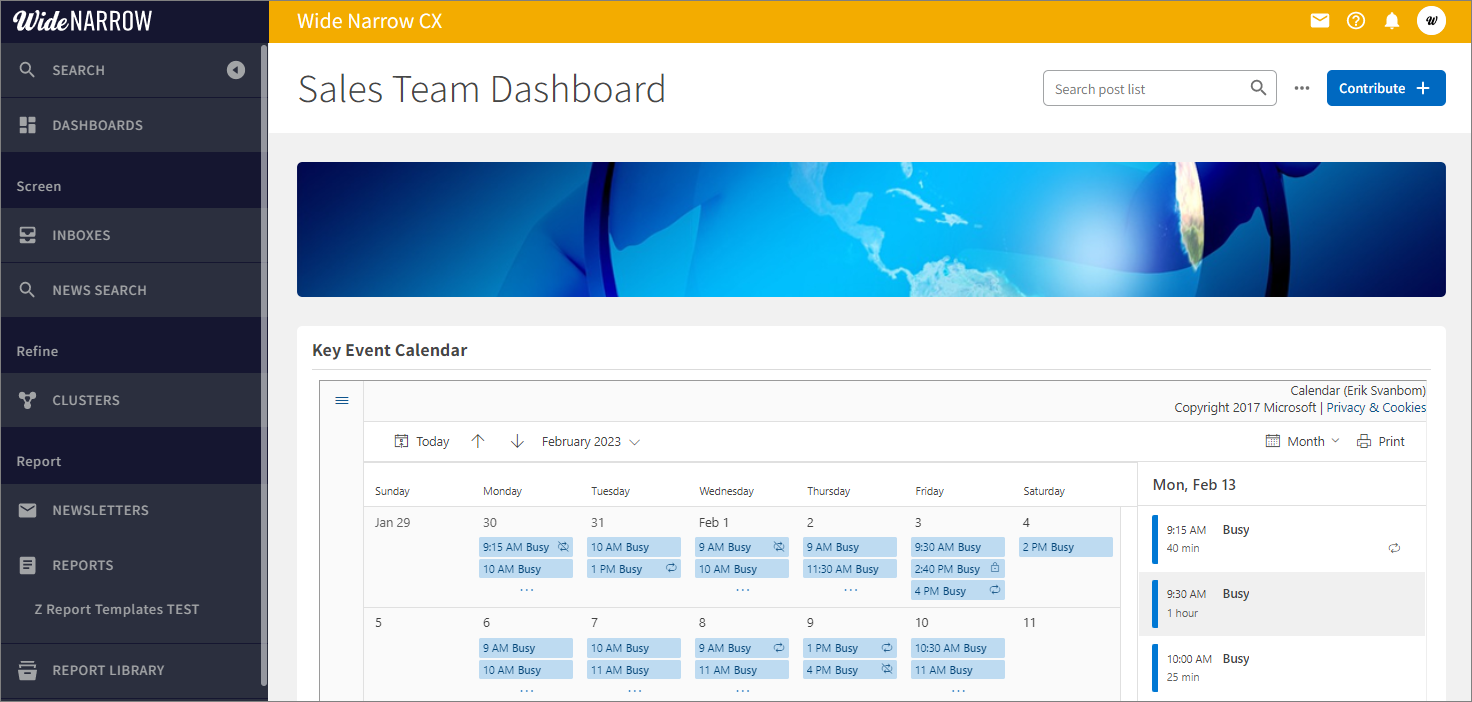Image resolution: width=1472 pixels, height=702 pixels.
Task: Click inside the Search post list field
Action: coord(1140,88)
